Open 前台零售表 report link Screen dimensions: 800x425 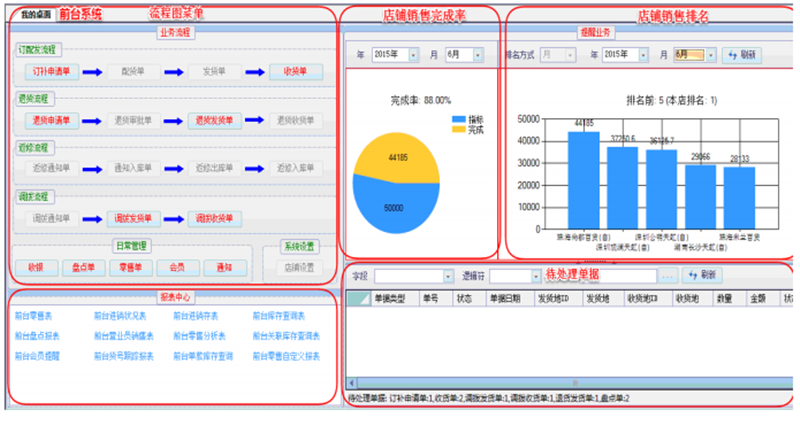point(35,316)
